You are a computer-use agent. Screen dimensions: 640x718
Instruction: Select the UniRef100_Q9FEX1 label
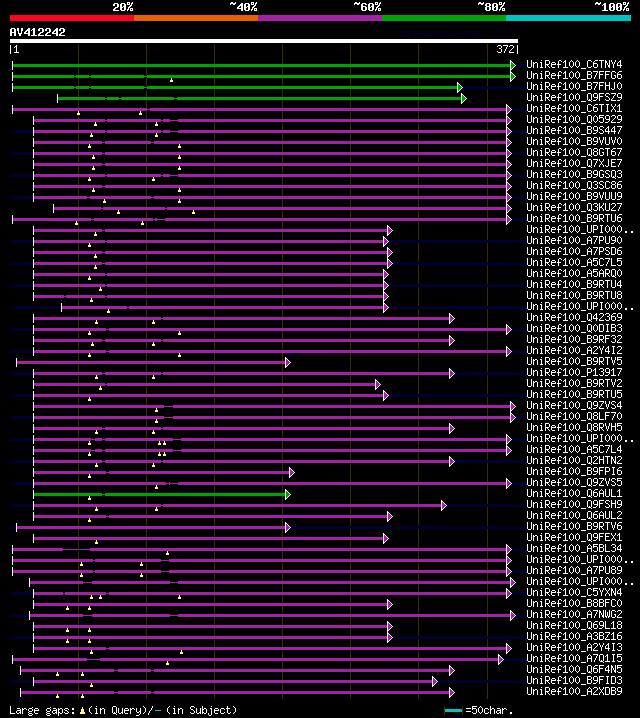(574, 537)
